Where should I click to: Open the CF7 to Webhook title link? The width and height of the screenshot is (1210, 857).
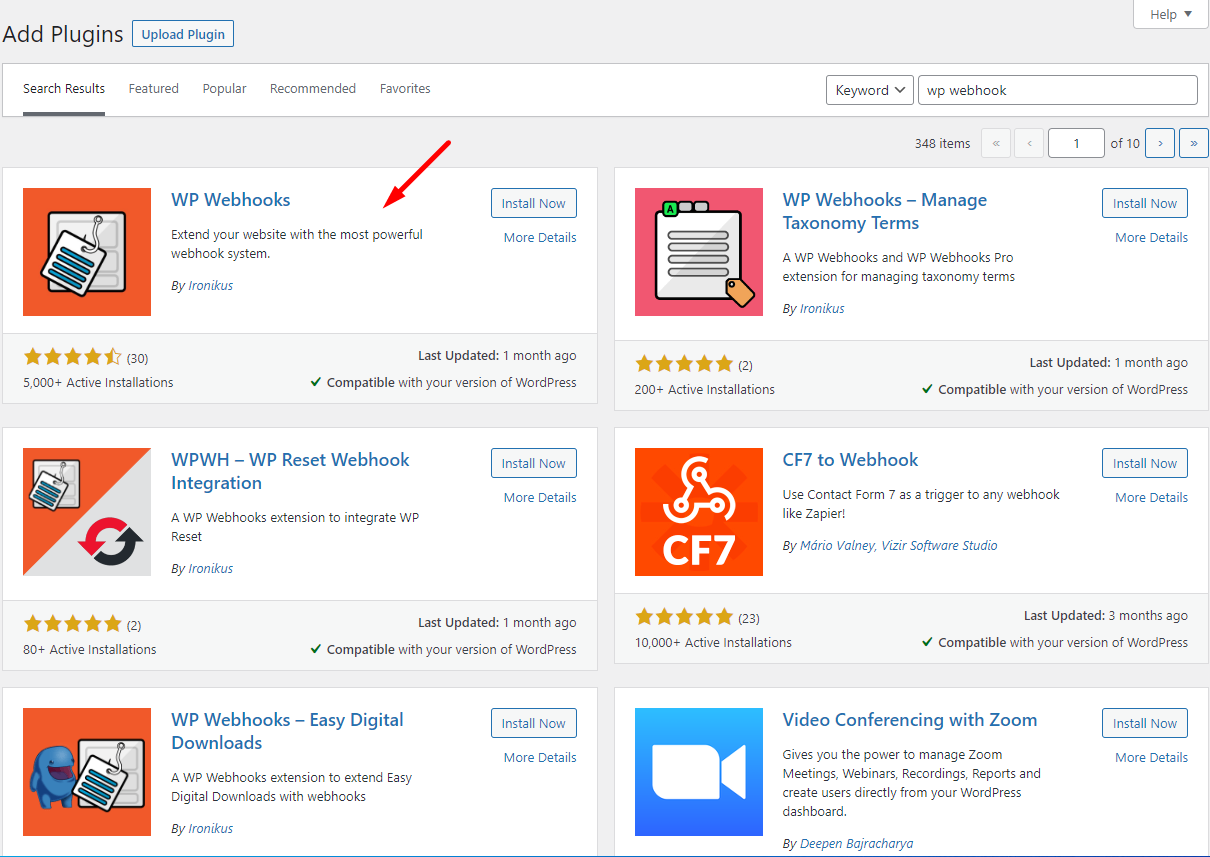pos(851,460)
